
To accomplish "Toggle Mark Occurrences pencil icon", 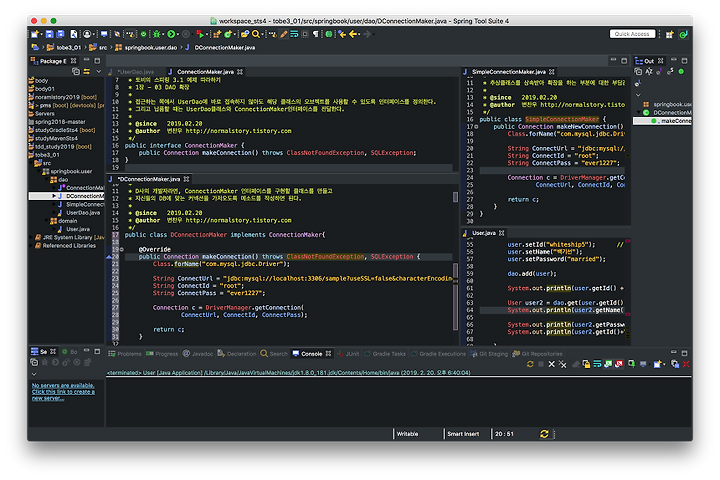I will pos(284,34).
